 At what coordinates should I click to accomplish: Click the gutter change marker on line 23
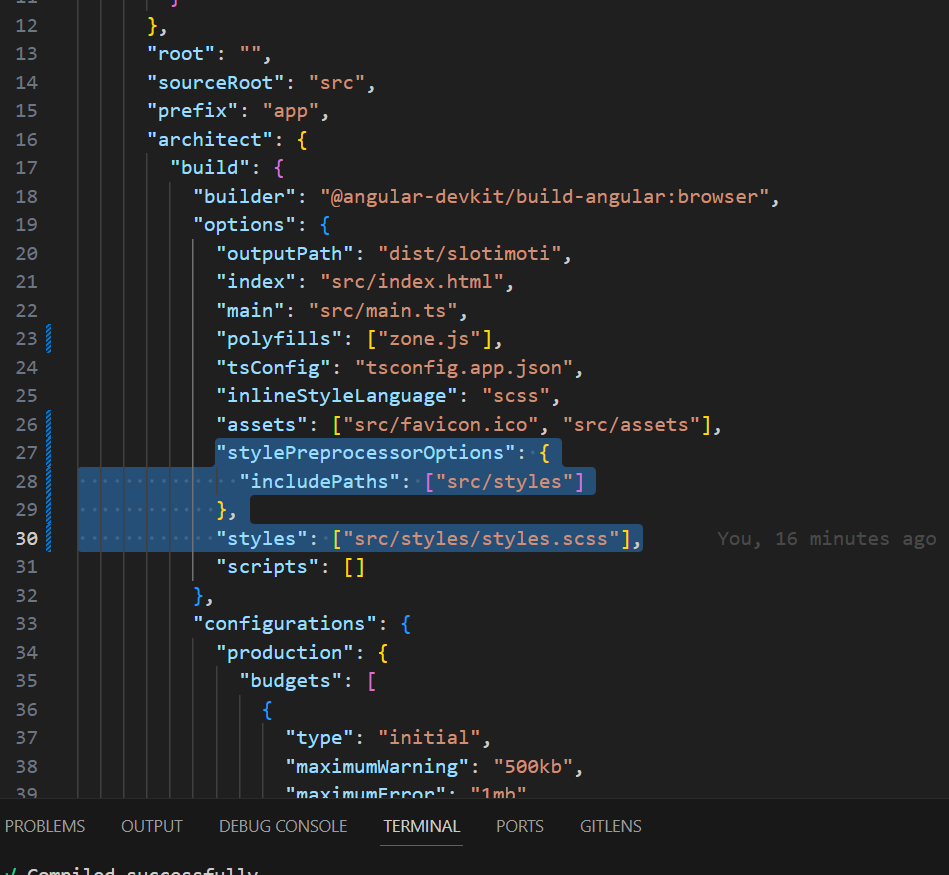click(48, 339)
